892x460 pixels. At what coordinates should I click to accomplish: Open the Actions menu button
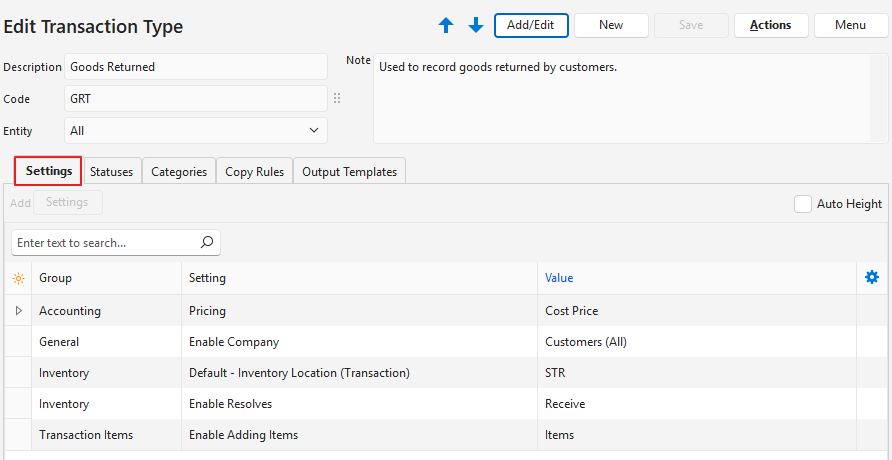[x=770, y=25]
